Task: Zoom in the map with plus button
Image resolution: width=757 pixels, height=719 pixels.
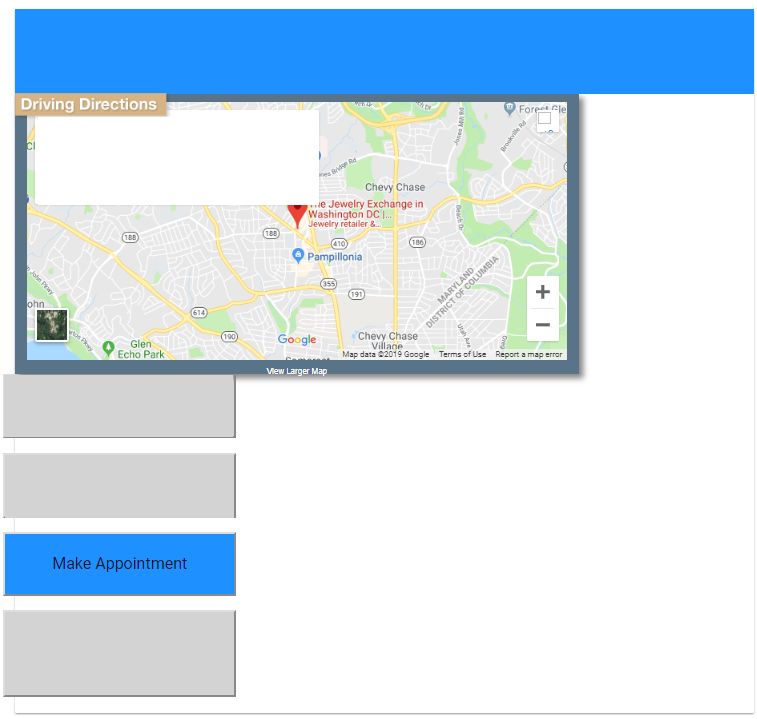Action: point(543,292)
